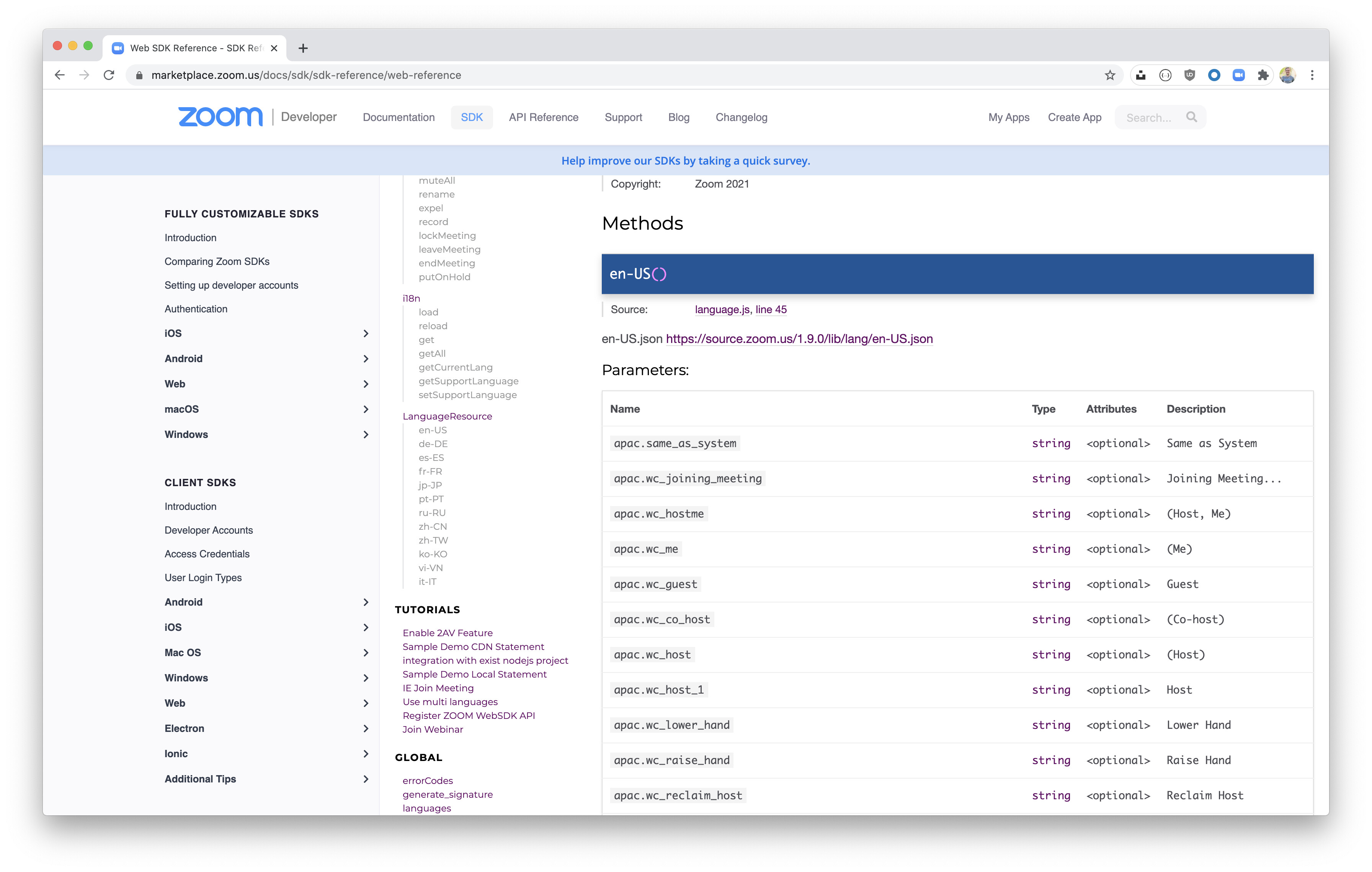Close the Web SDK Reference tab
The height and width of the screenshot is (872, 1372).
274,48
